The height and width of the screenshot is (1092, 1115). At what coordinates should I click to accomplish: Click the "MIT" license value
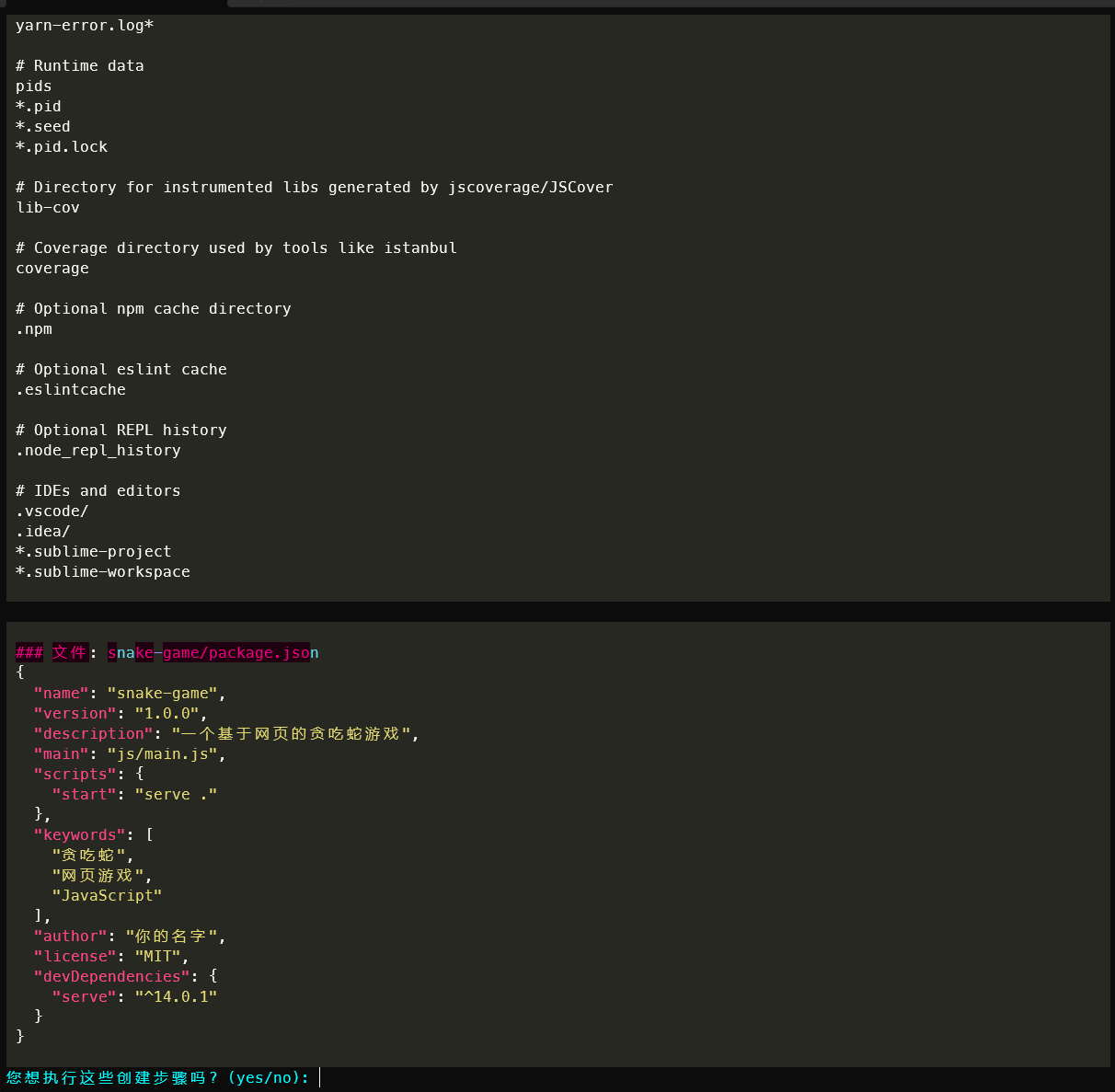[157, 956]
